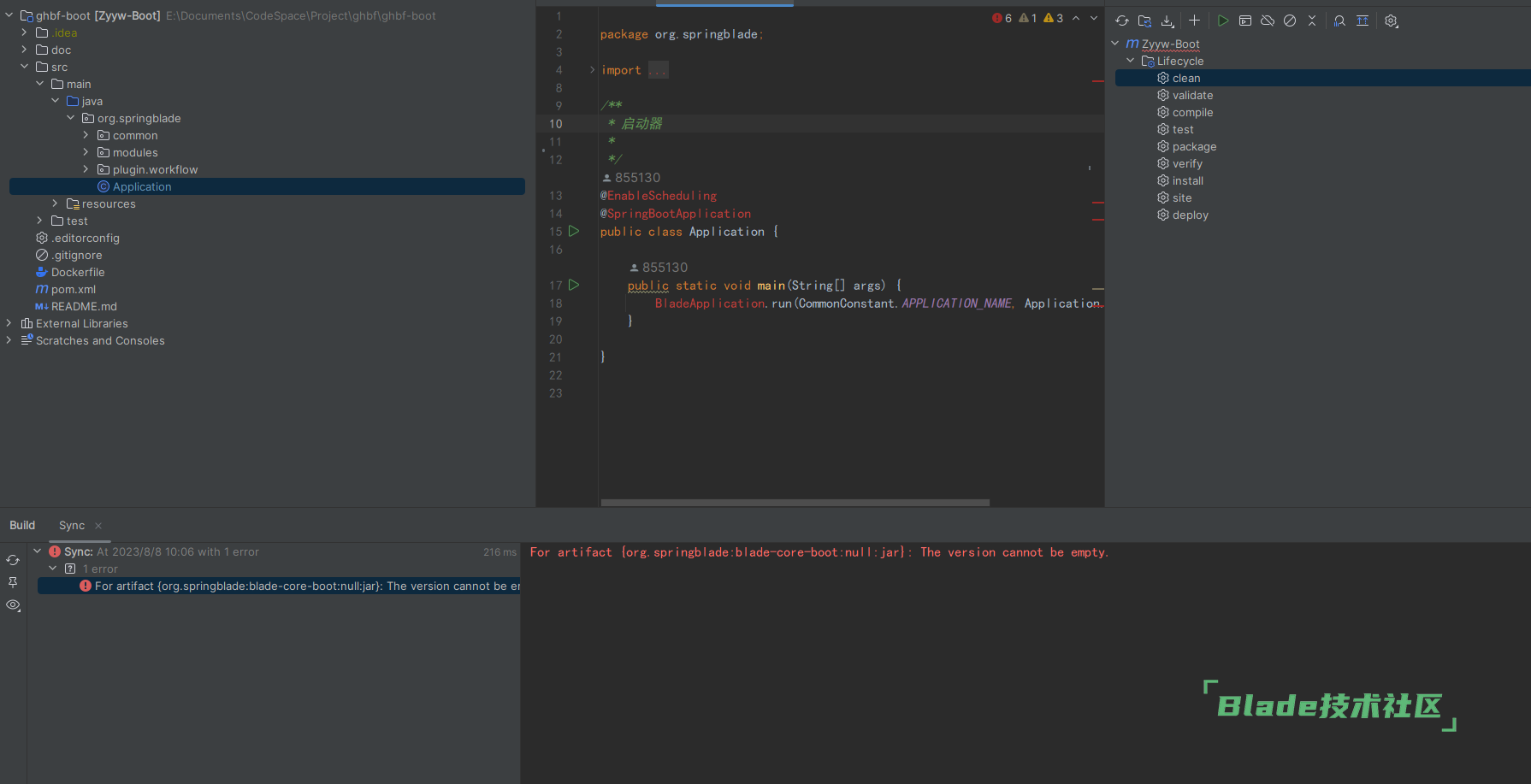Download sources and documentation
The height and width of the screenshot is (784, 1531).
(1167, 21)
